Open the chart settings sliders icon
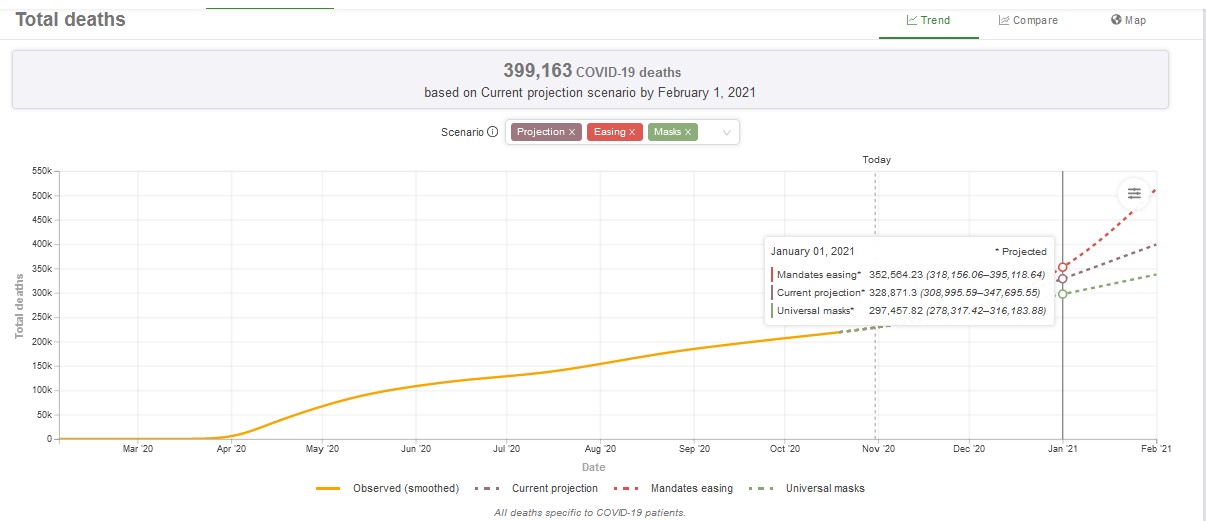This screenshot has height=521, width=1206. (x=1133, y=193)
